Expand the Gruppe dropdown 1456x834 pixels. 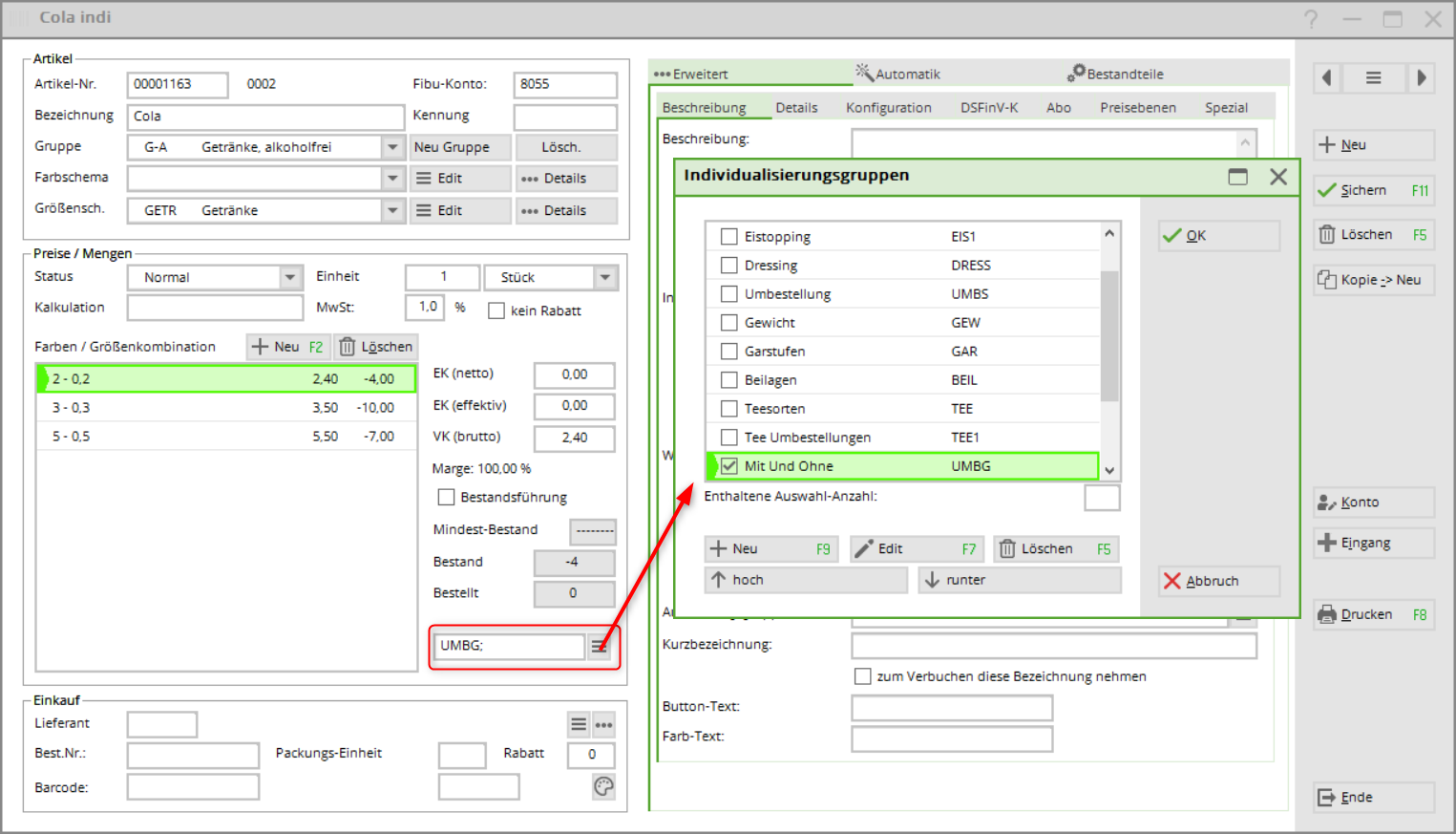coord(392,147)
